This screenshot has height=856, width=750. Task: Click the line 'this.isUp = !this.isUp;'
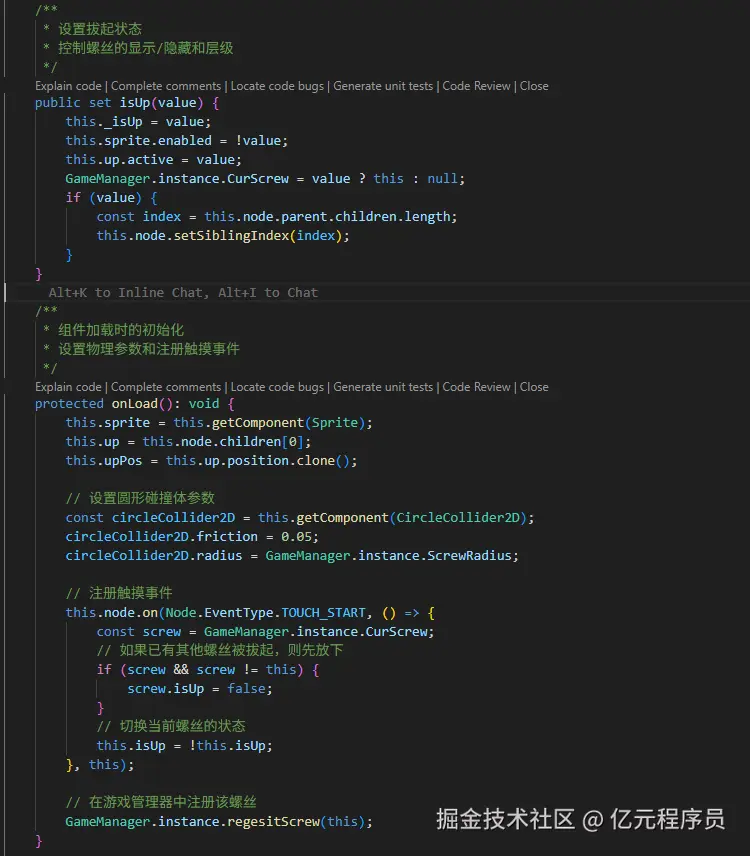point(184,746)
